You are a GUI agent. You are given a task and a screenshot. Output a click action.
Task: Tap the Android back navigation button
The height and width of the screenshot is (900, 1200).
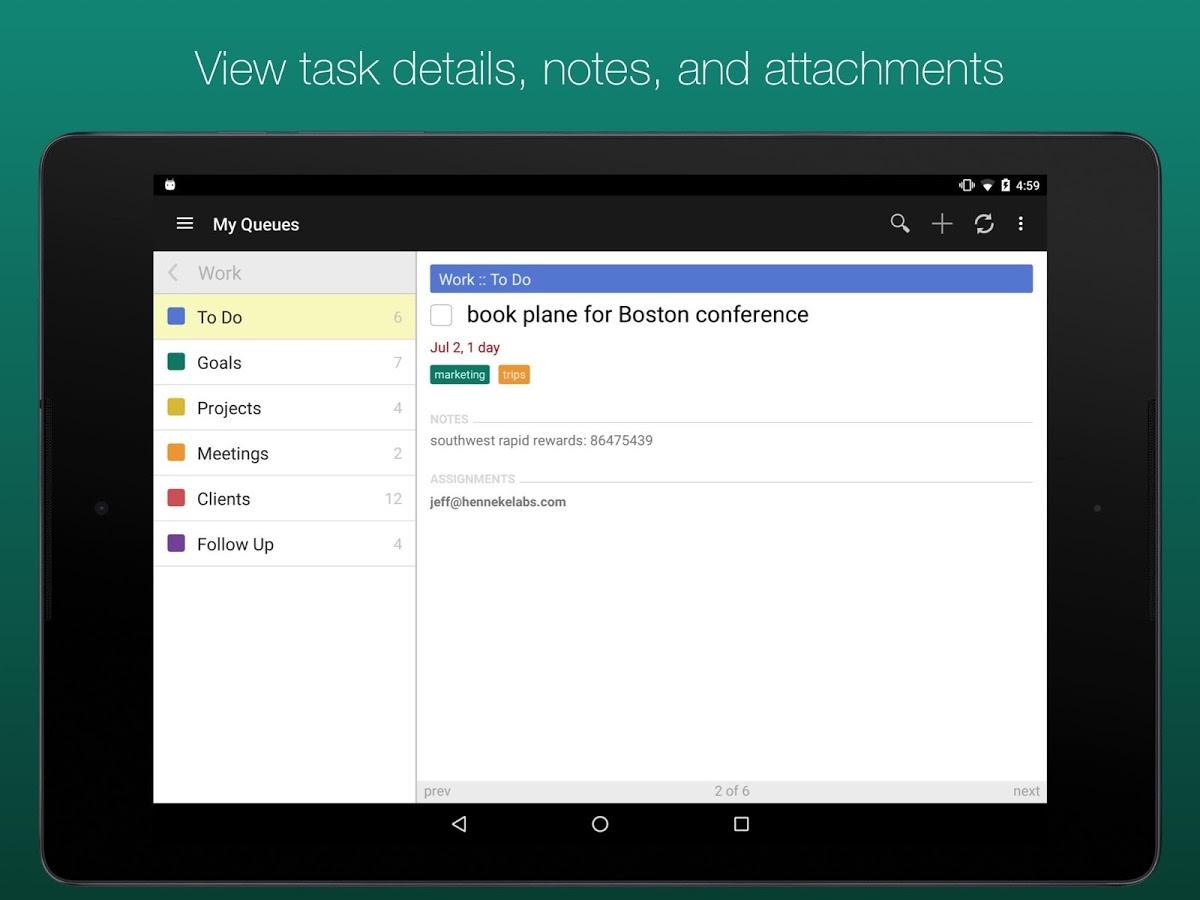pos(459,824)
